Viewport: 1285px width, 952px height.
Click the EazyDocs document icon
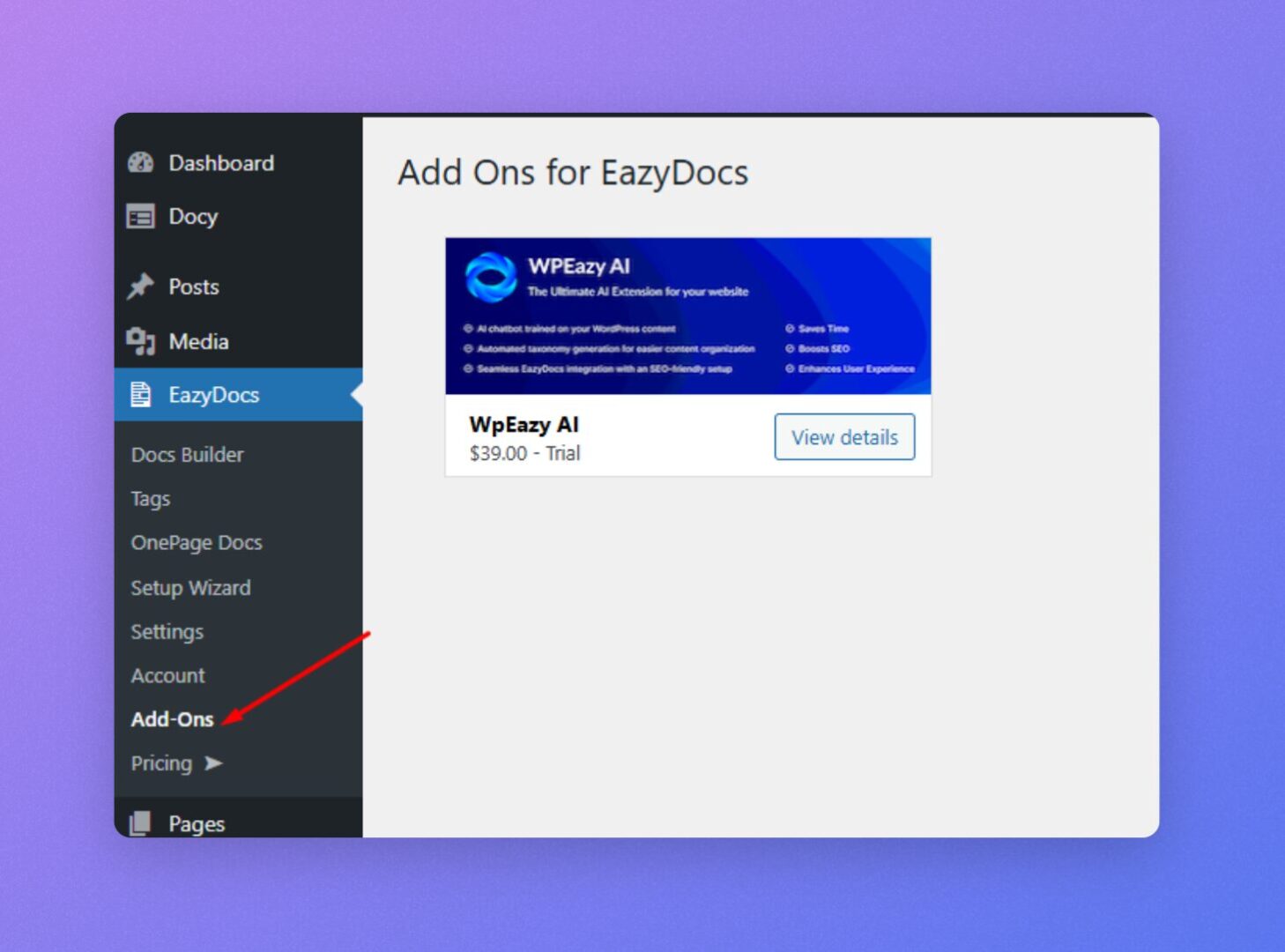pos(141,395)
